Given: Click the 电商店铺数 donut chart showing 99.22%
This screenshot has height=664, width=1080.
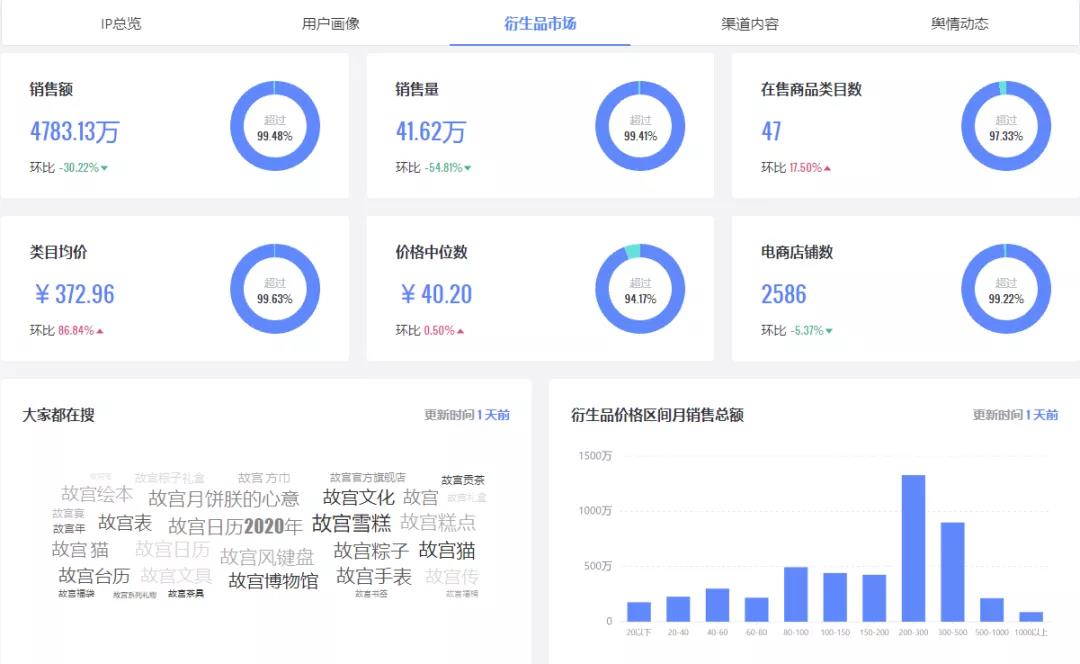Looking at the screenshot, I should pyautogui.click(x=1006, y=289).
